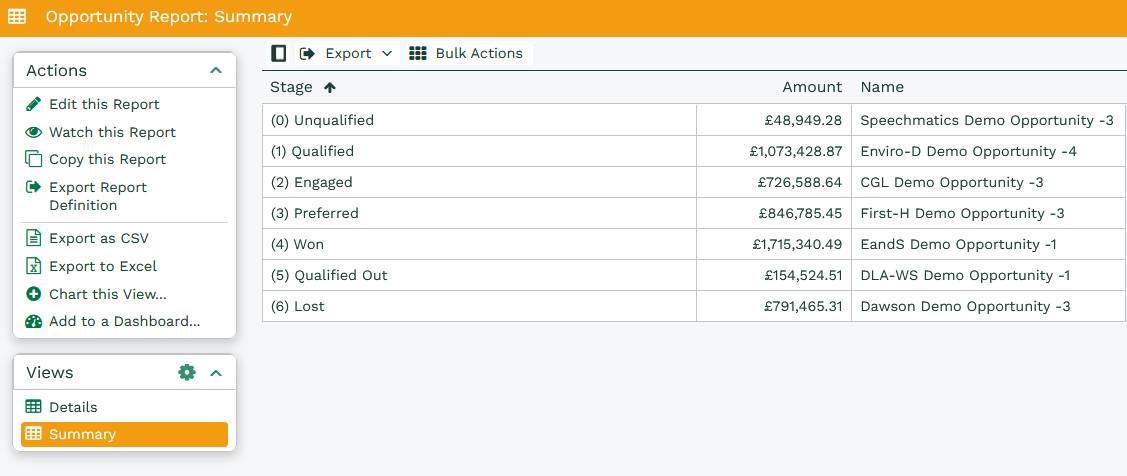Image resolution: width=1127 pixels, height=476 pixels.
Task: Click the eye icon for Watch this Report
Action: [x=33, y=132]
